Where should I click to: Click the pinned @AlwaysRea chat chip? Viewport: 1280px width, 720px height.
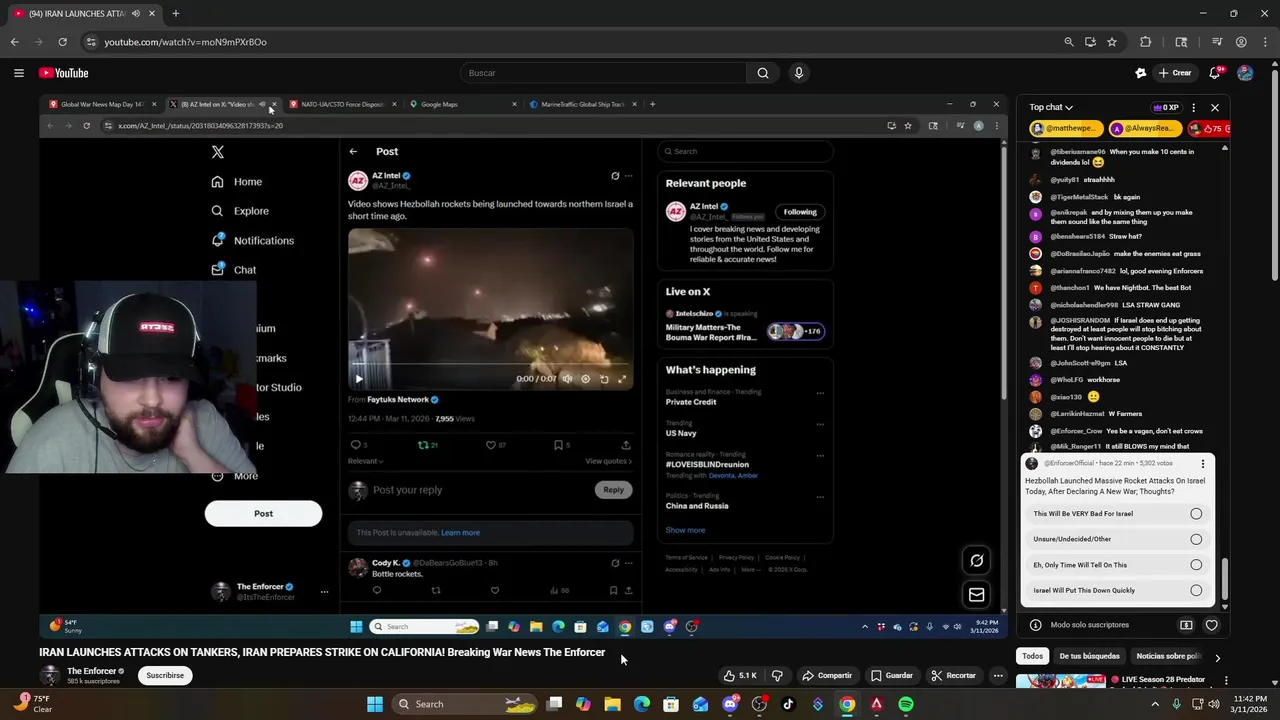pyautogui.click(x=1146, y=129)
